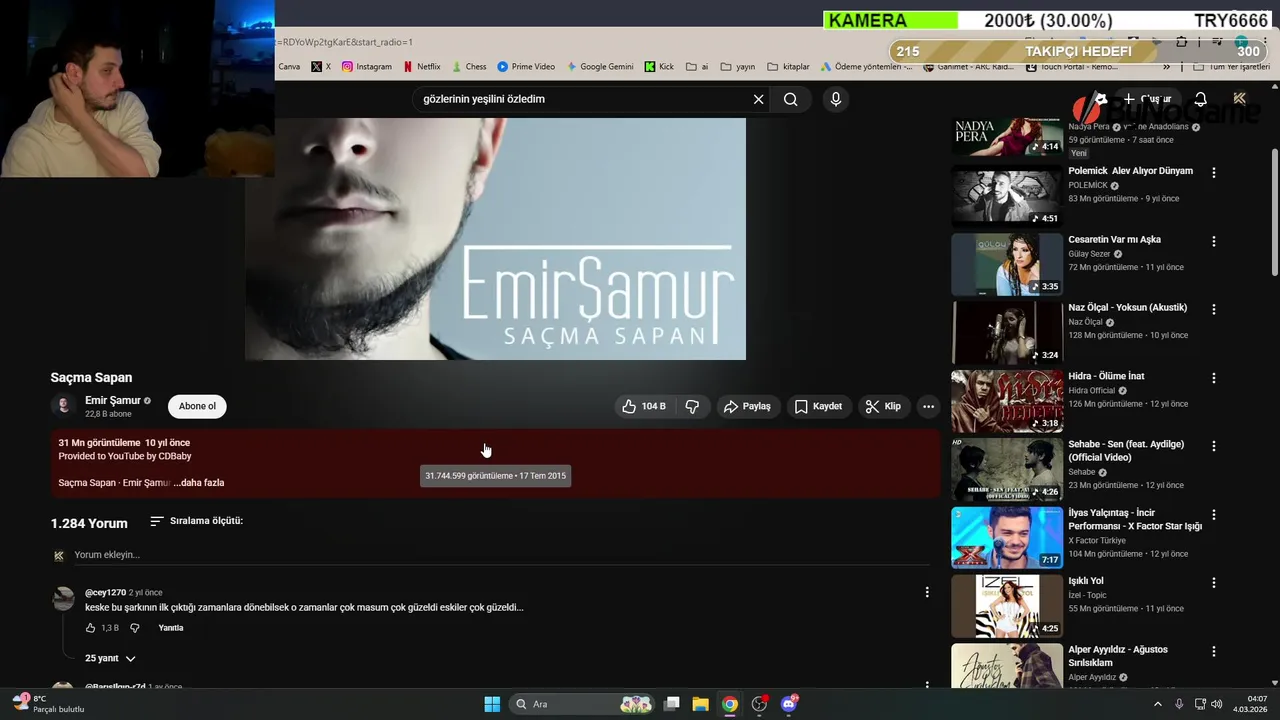
Task: Open options for Alev Alıyor Dünyam
Action: tap(1214, 173)
